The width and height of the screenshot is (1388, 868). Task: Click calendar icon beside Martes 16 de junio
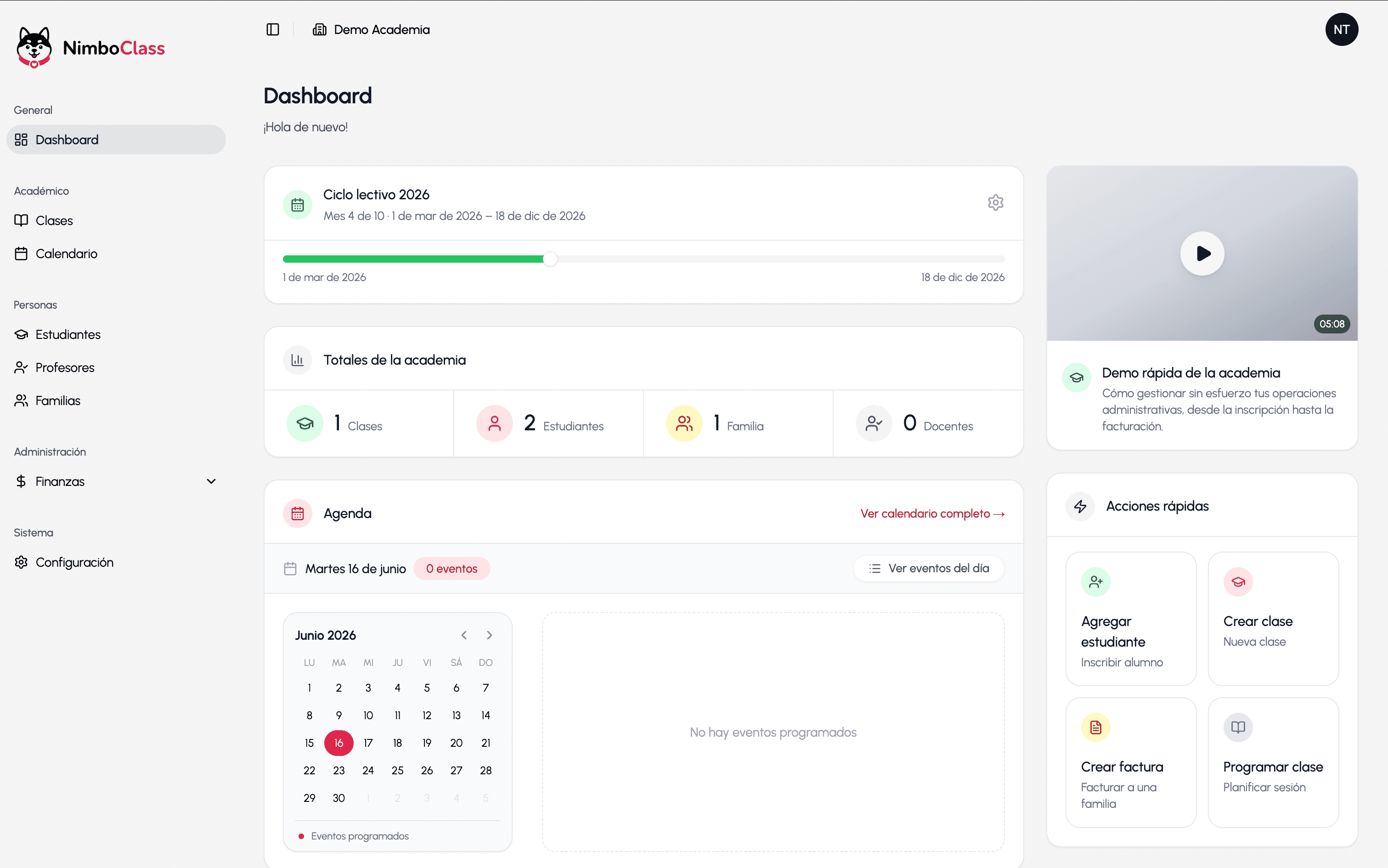pos(290,569)
